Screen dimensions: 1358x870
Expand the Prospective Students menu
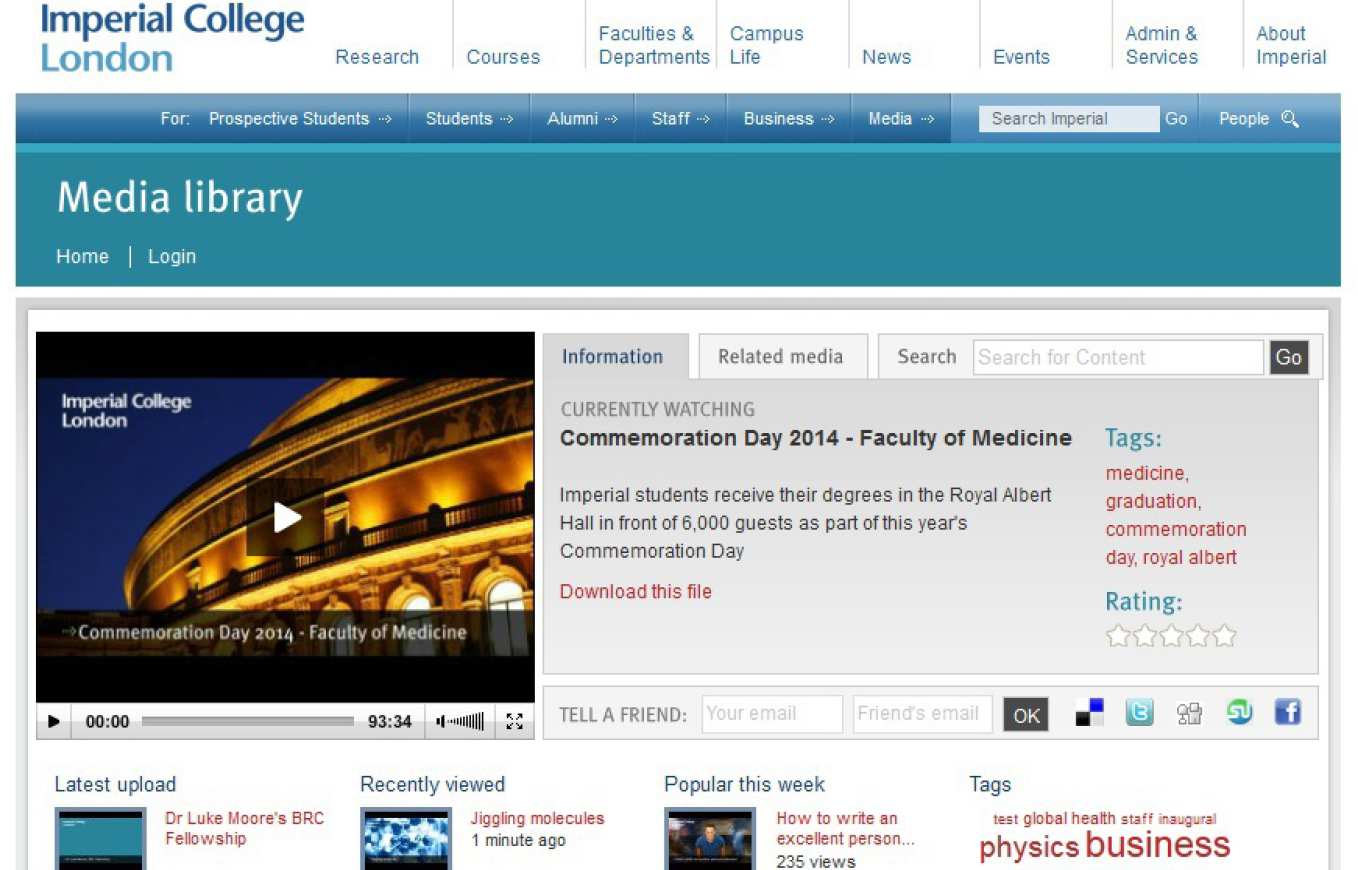(x=300, y=119)
